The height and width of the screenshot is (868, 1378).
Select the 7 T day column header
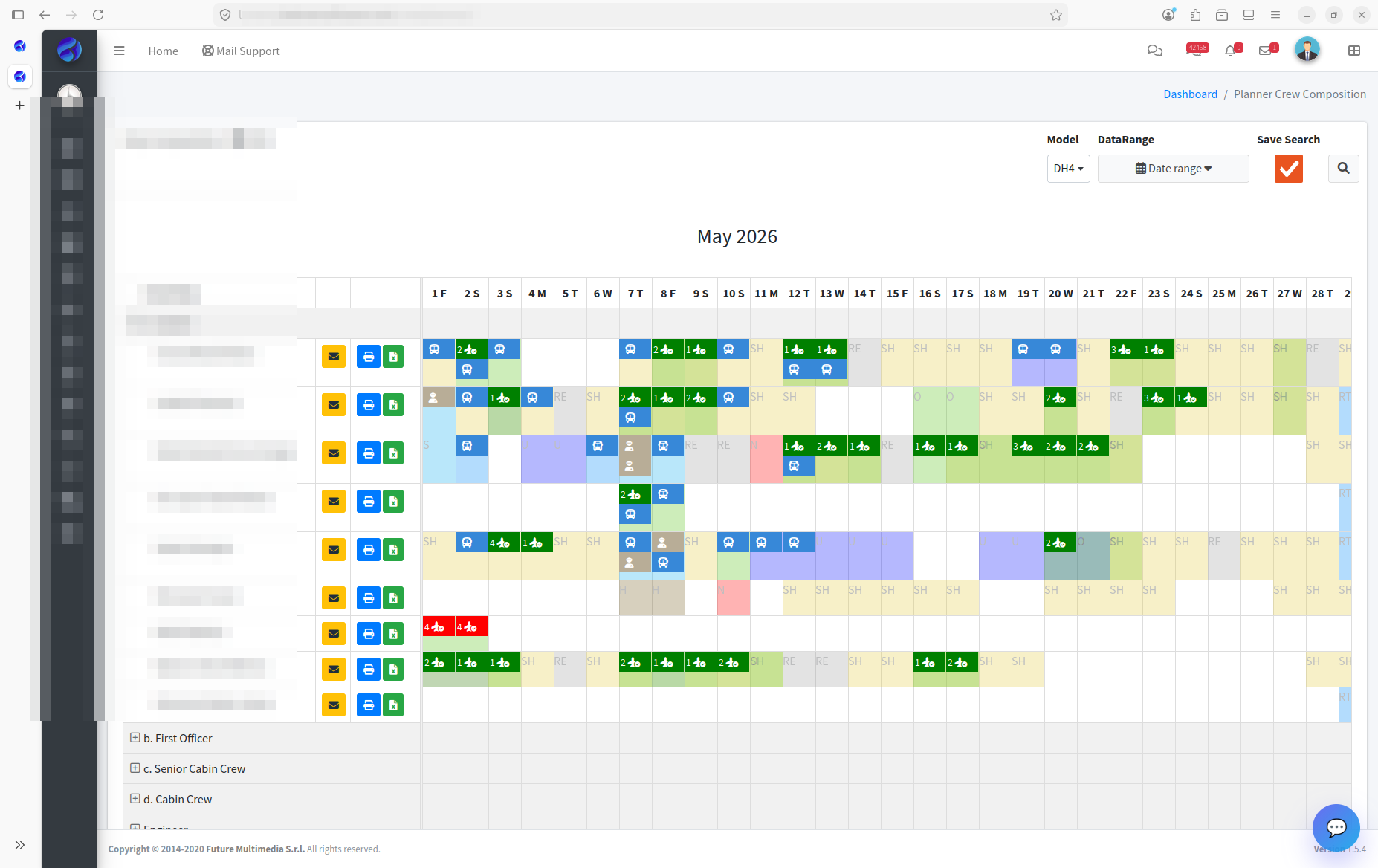click(x=635, y=294)
